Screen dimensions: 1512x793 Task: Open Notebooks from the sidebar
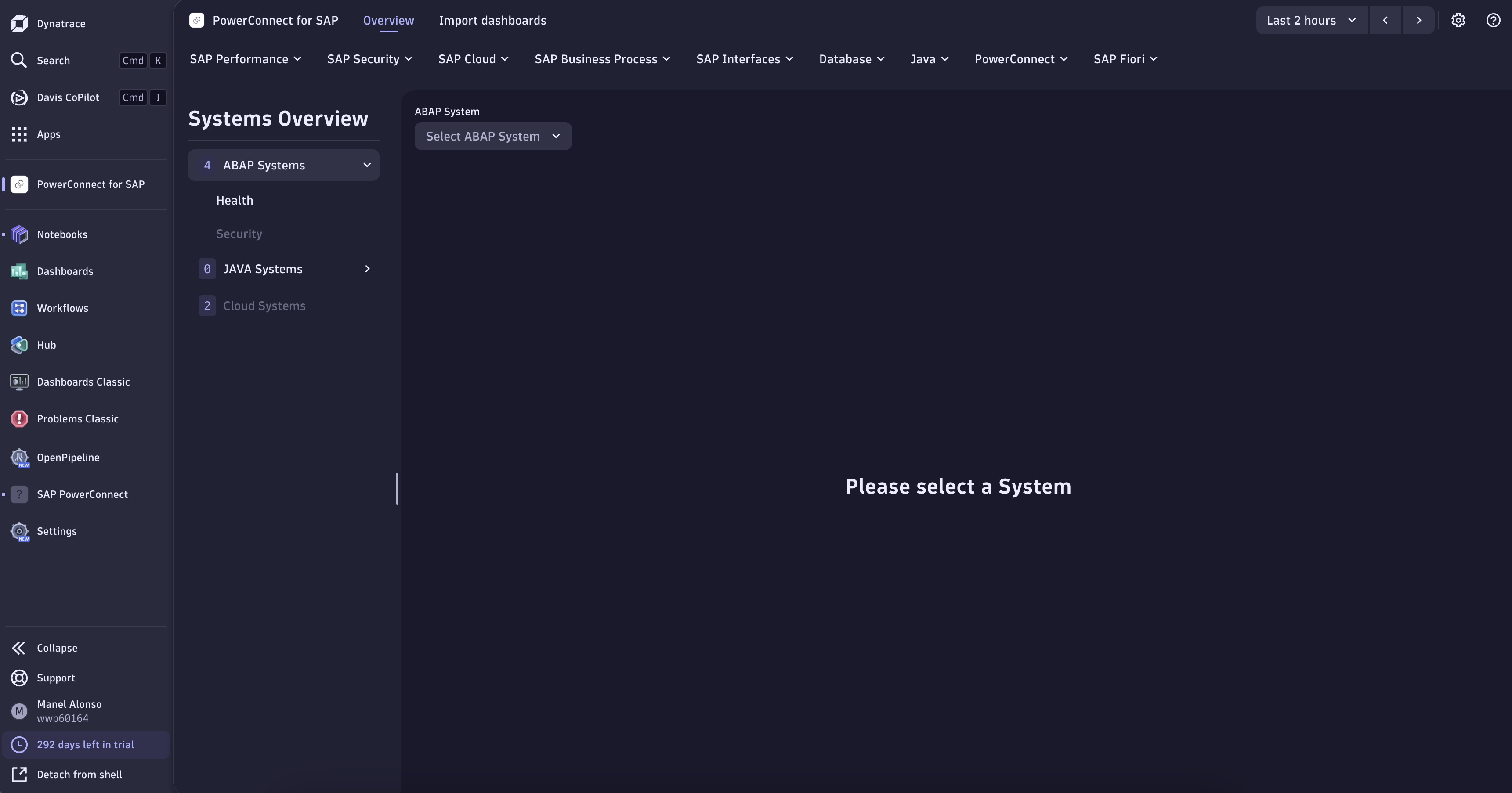tap(62, 234)
